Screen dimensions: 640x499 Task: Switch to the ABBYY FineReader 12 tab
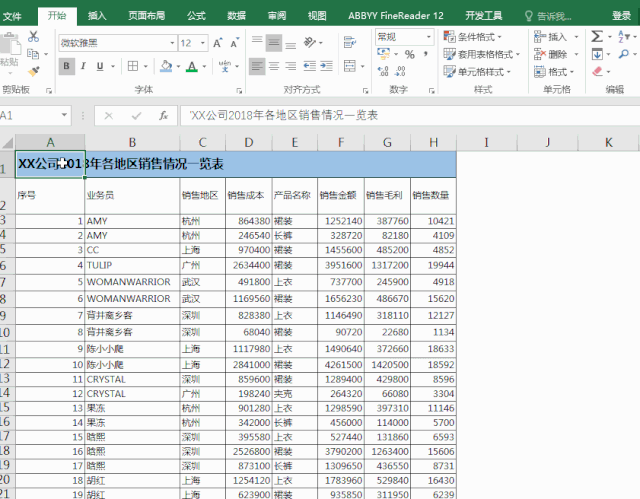click(396, 16)
